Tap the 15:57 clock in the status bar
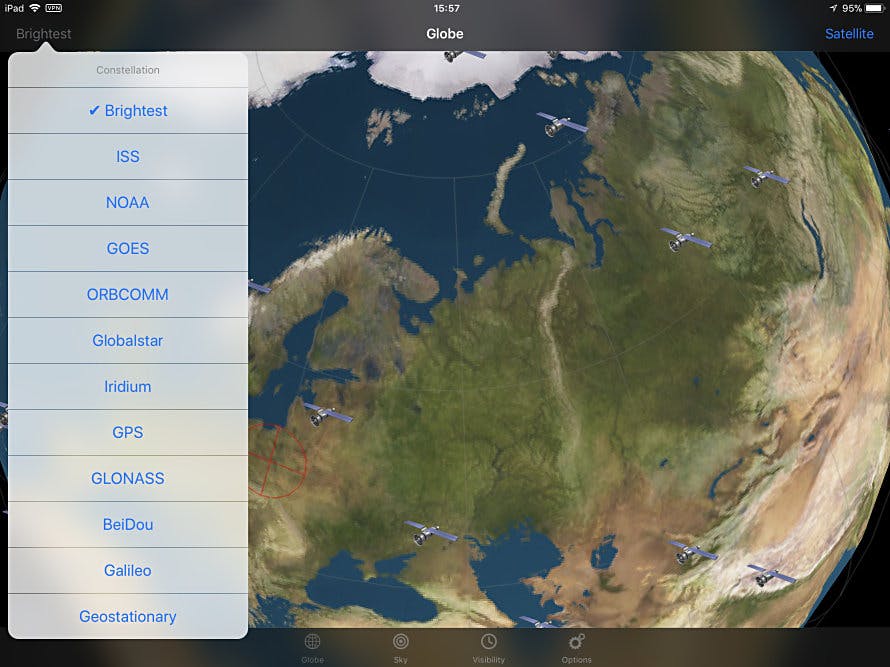This screenshot has width=890, height=667. coord(446,9)
